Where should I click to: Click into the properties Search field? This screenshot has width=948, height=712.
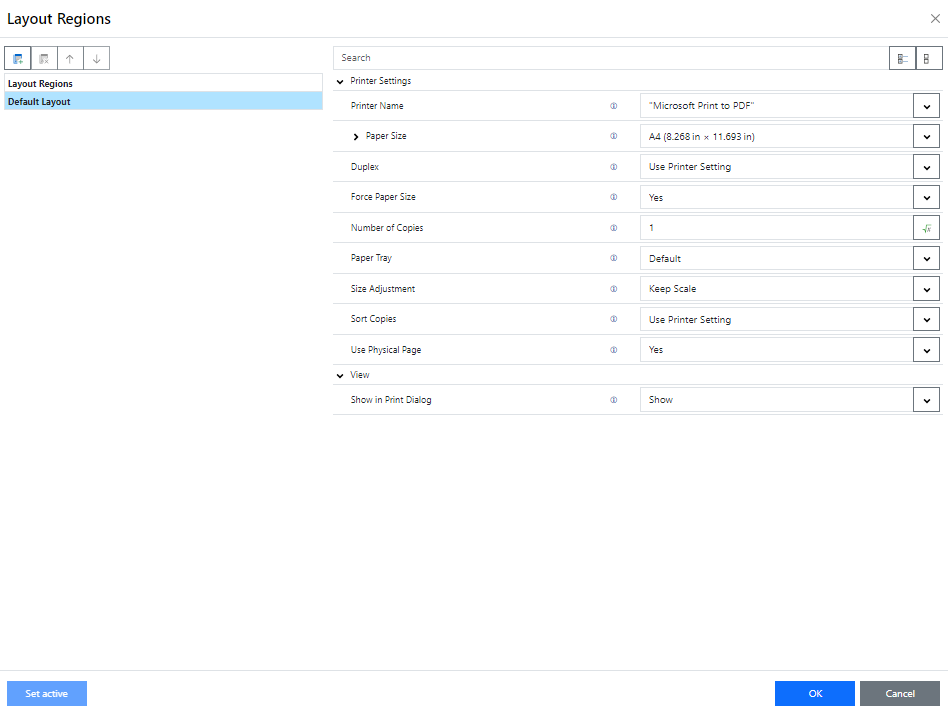(x=610, y=58)
